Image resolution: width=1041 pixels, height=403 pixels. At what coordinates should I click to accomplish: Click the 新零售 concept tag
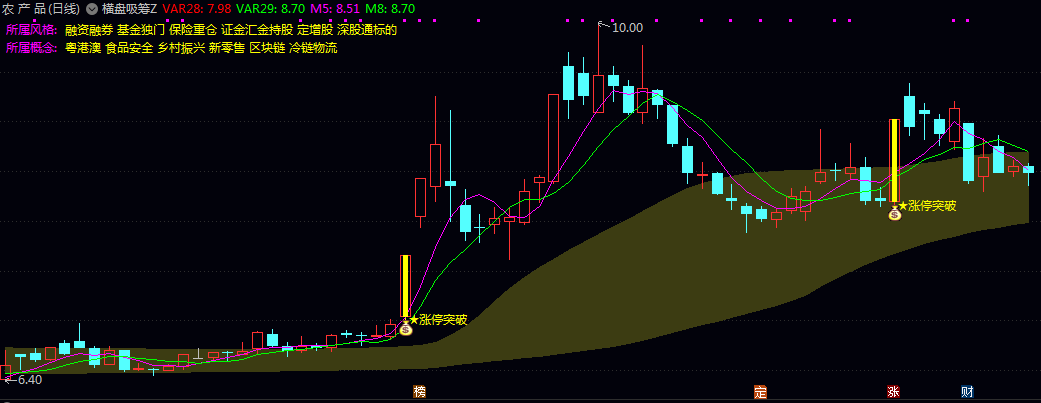[227, 48]
